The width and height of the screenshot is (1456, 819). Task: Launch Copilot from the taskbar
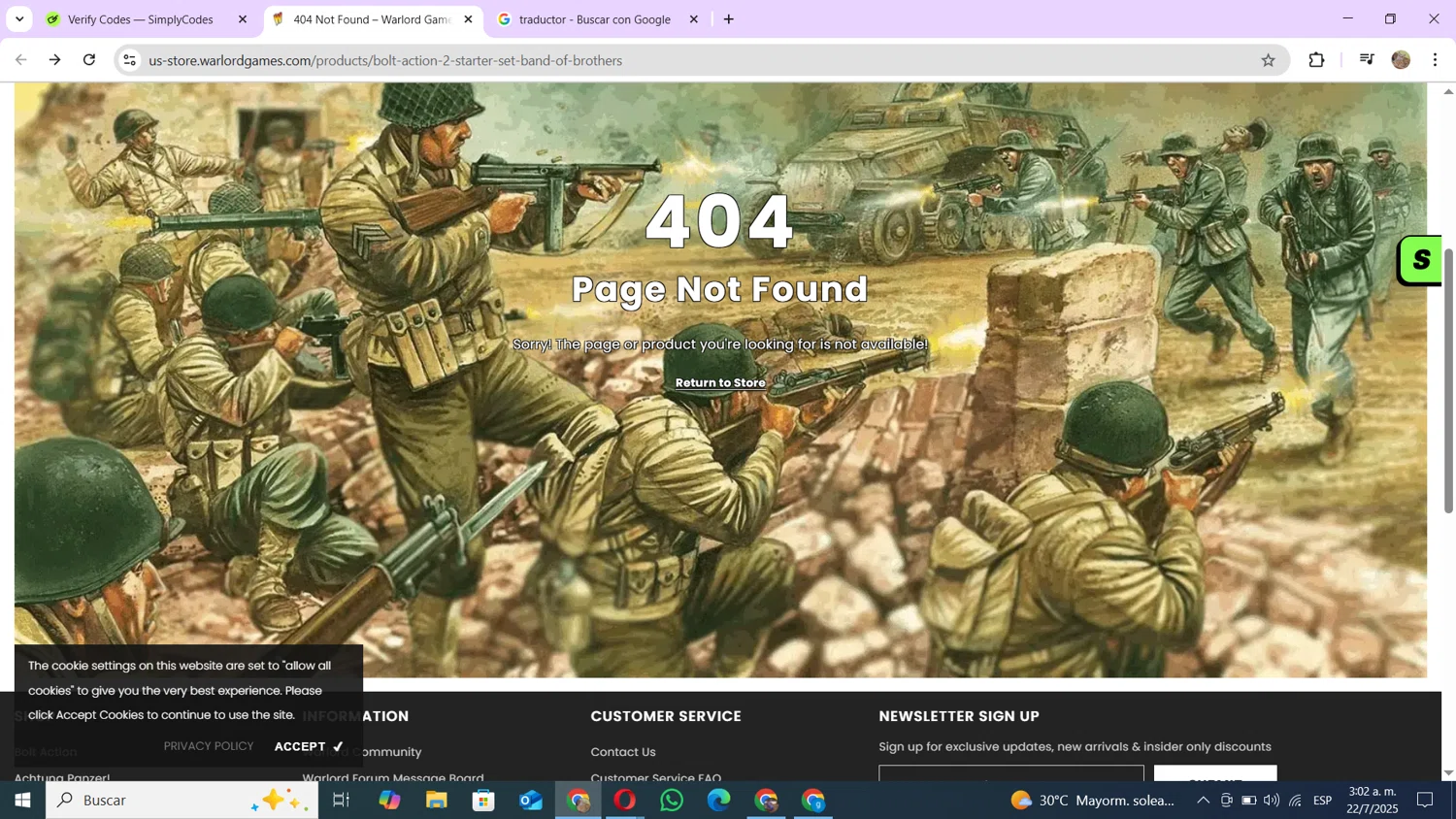[x=389, y=801]
